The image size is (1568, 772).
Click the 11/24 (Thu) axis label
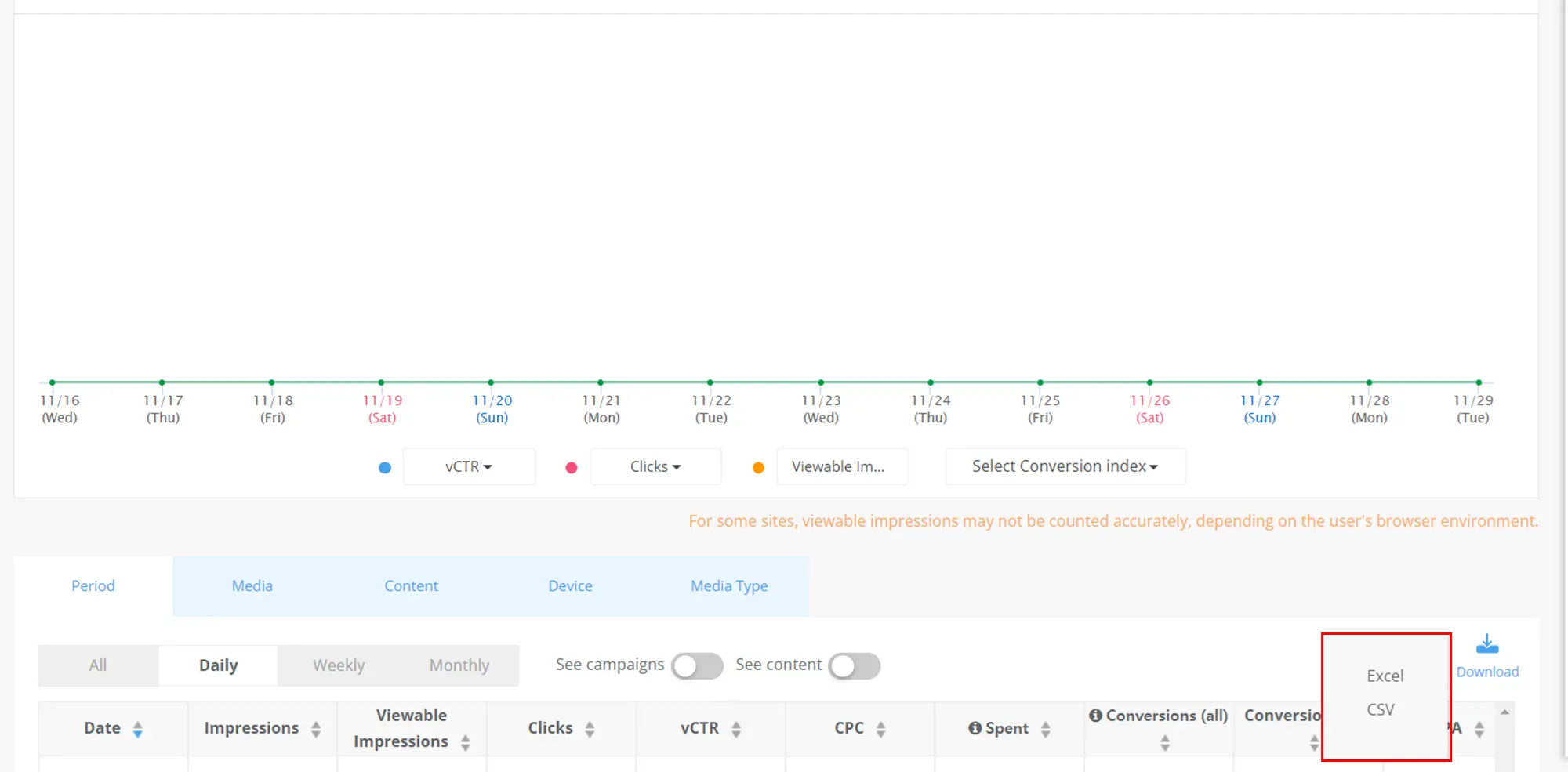931,408
